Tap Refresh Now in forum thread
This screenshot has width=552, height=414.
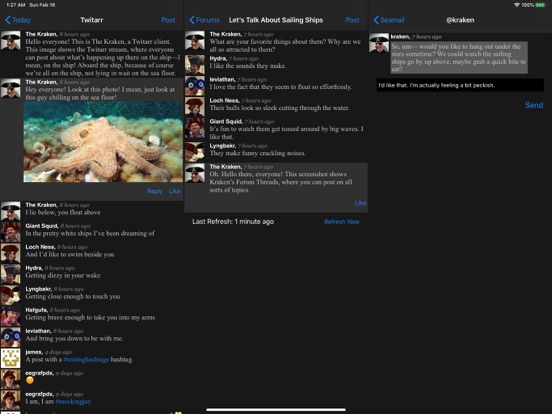[342, 221]
